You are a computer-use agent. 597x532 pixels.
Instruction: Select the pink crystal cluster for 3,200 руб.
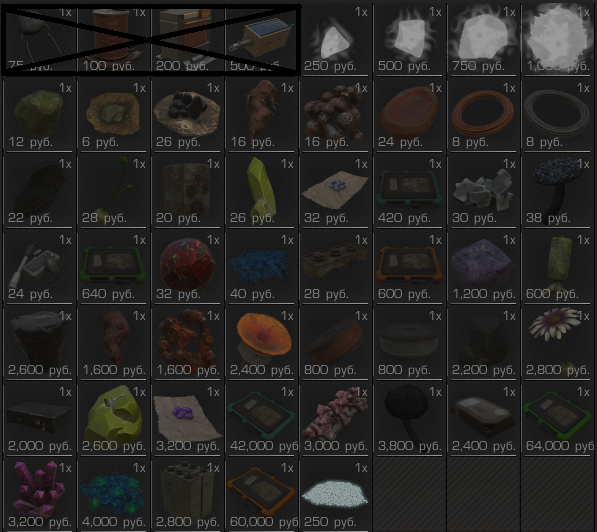[40, 495]
